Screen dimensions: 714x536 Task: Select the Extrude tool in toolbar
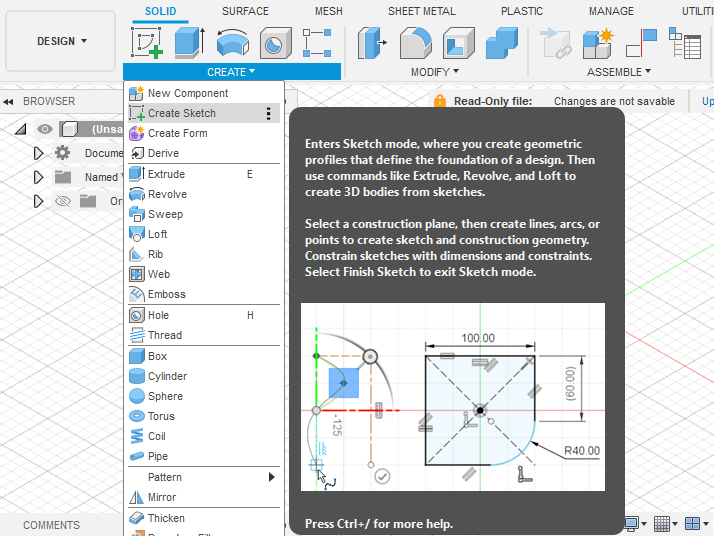(189, 43)
